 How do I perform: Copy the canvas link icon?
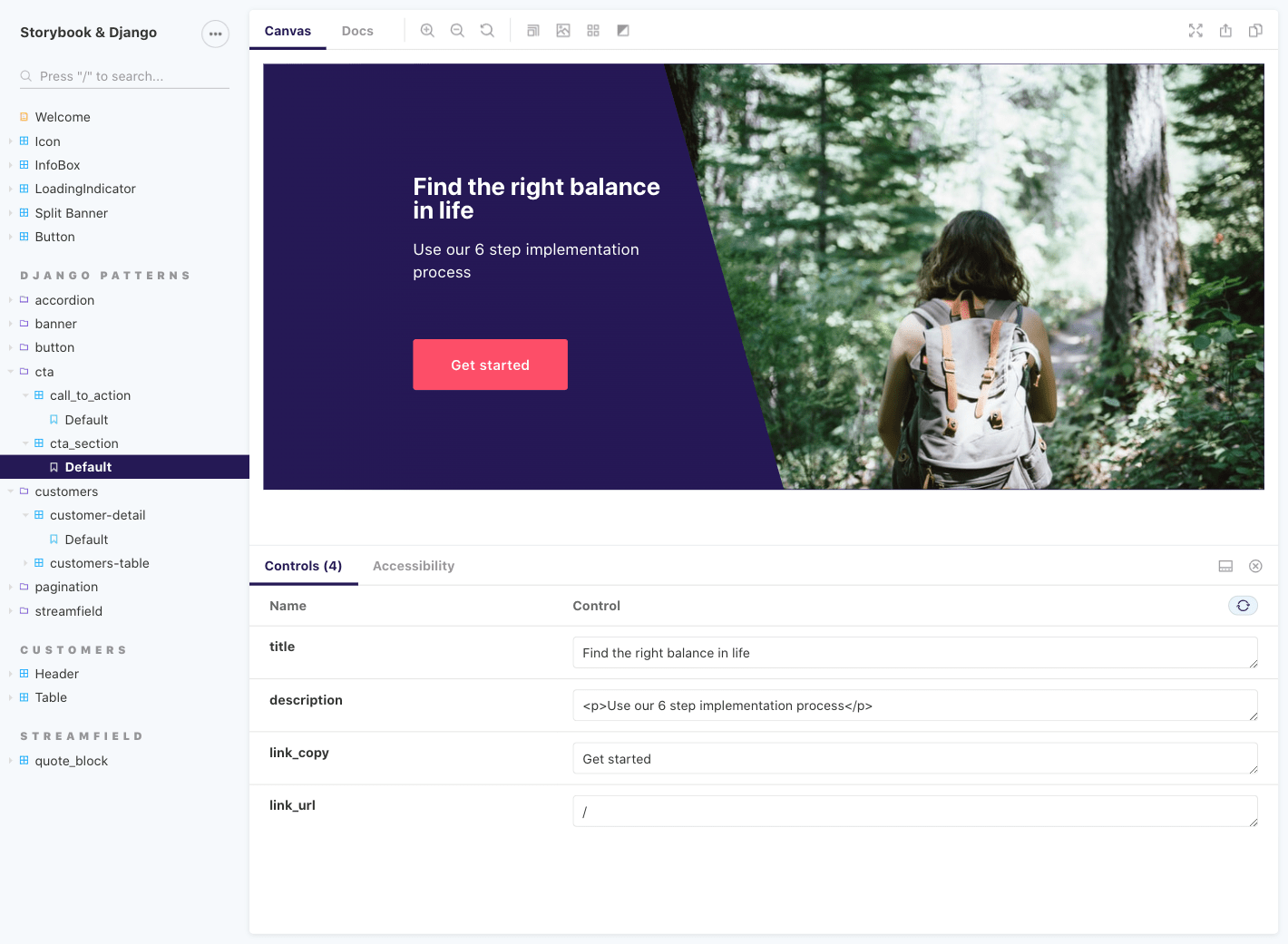pos(1255,31)
